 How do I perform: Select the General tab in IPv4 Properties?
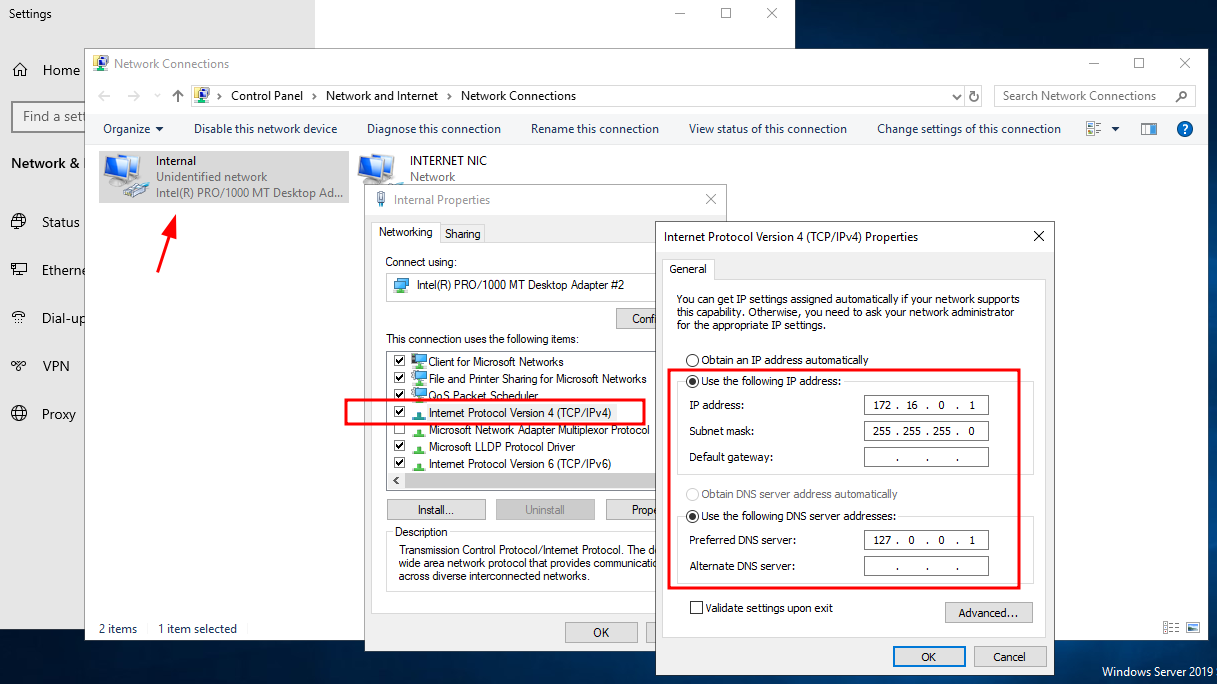(x=687, y=269)
